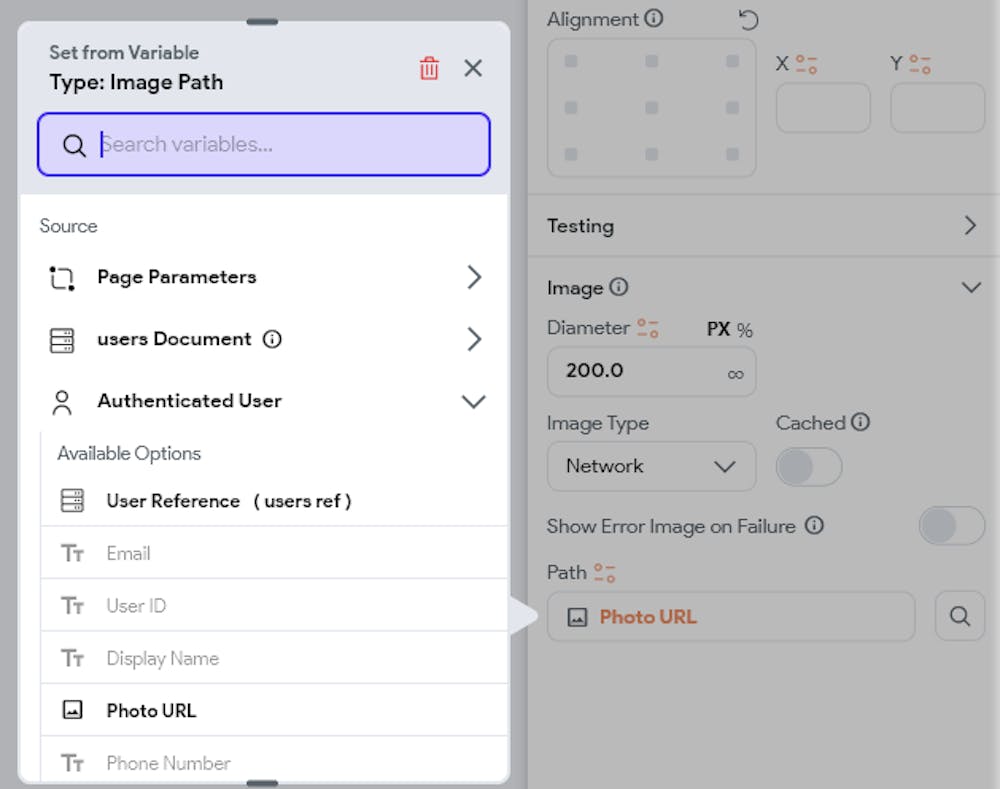Show the info tooltip for Cached
1000x789 pixels.
(x=860, y=422)
